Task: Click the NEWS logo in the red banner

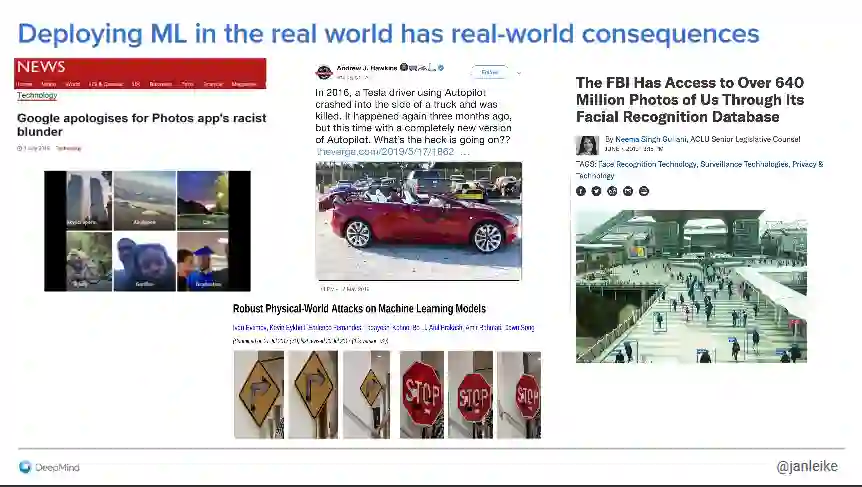Action: point(41,67)
